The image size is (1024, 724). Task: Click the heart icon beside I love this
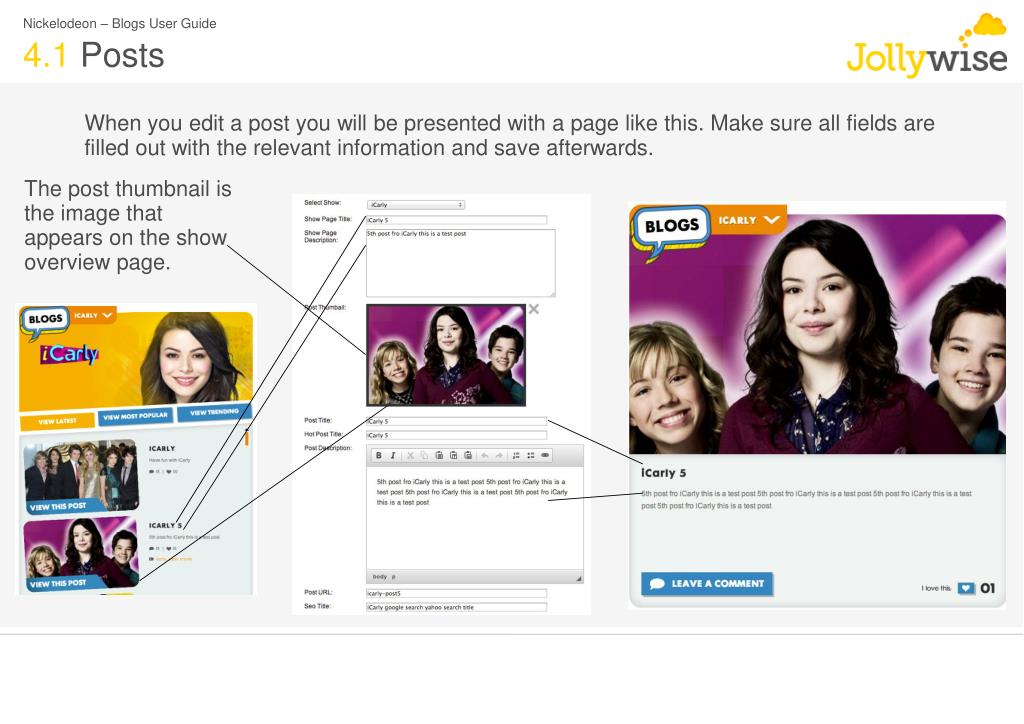point(965,588)
